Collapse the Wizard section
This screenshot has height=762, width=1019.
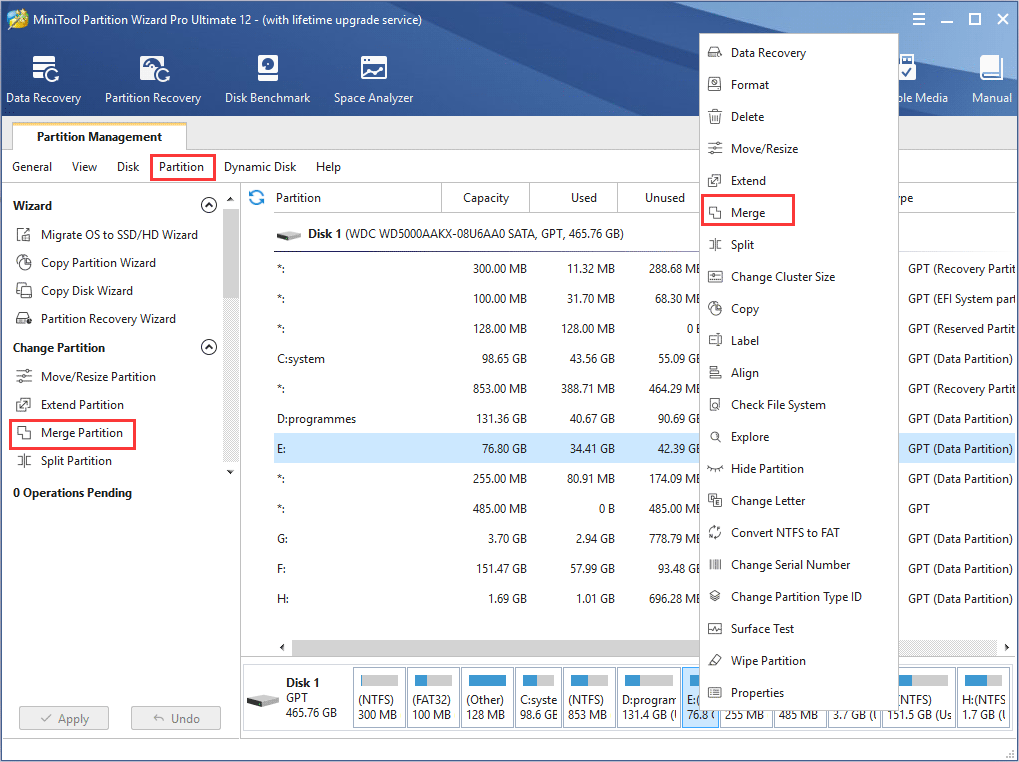pos(209,204)
